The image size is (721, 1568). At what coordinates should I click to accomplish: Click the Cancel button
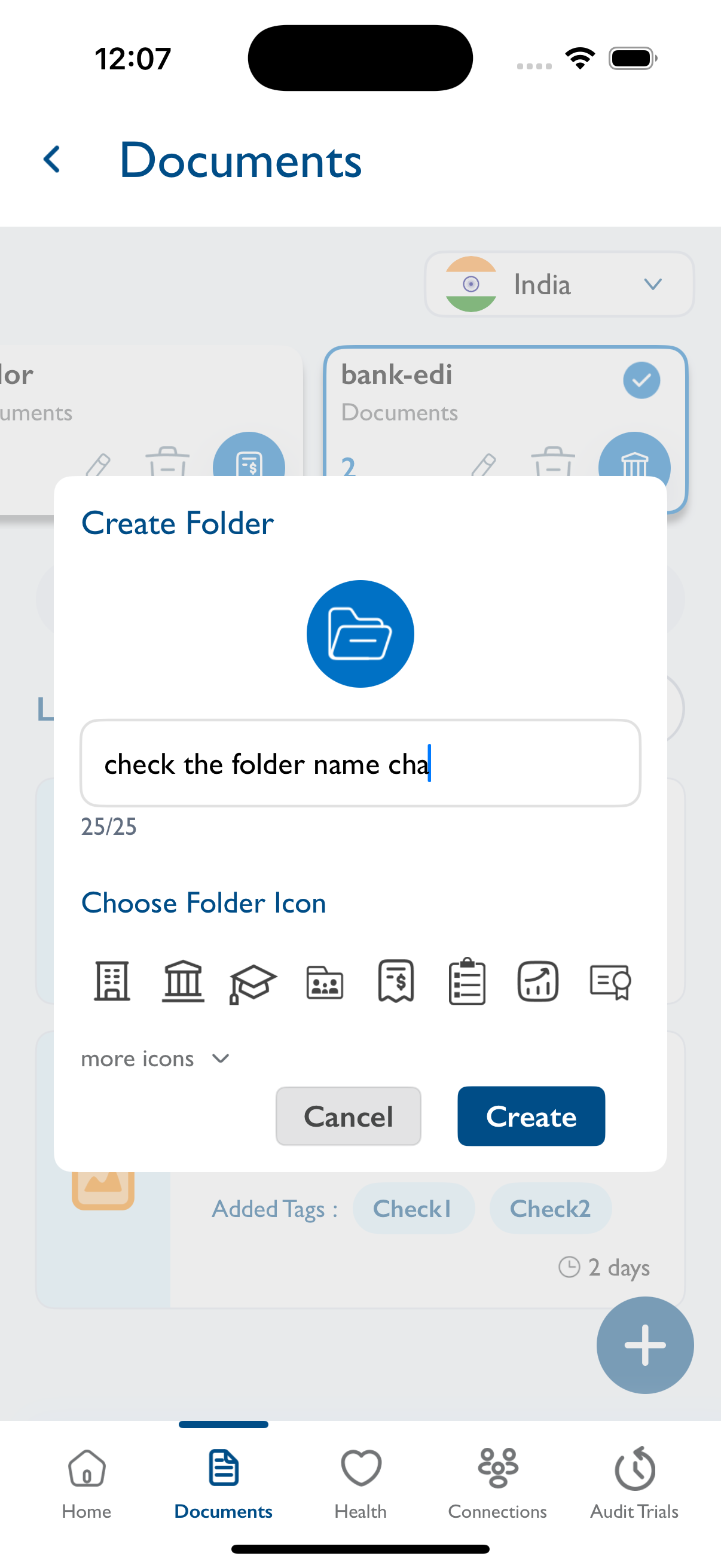pos(349,1116)
